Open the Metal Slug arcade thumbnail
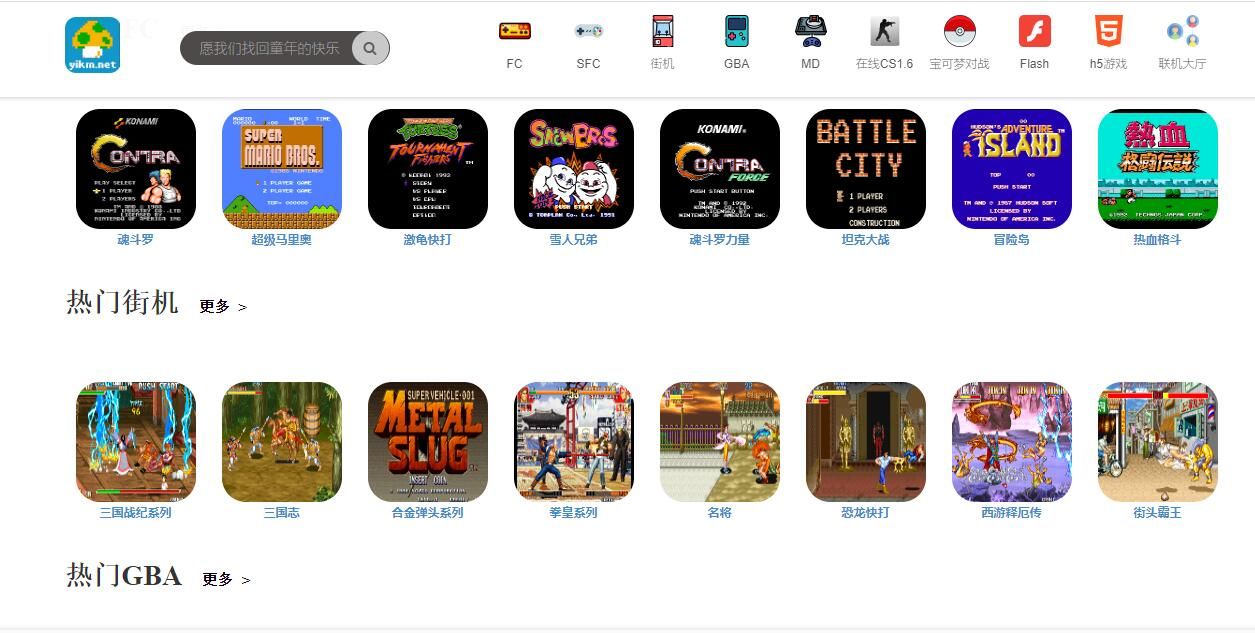1255x633 pixels. click(x=428, y=442)
